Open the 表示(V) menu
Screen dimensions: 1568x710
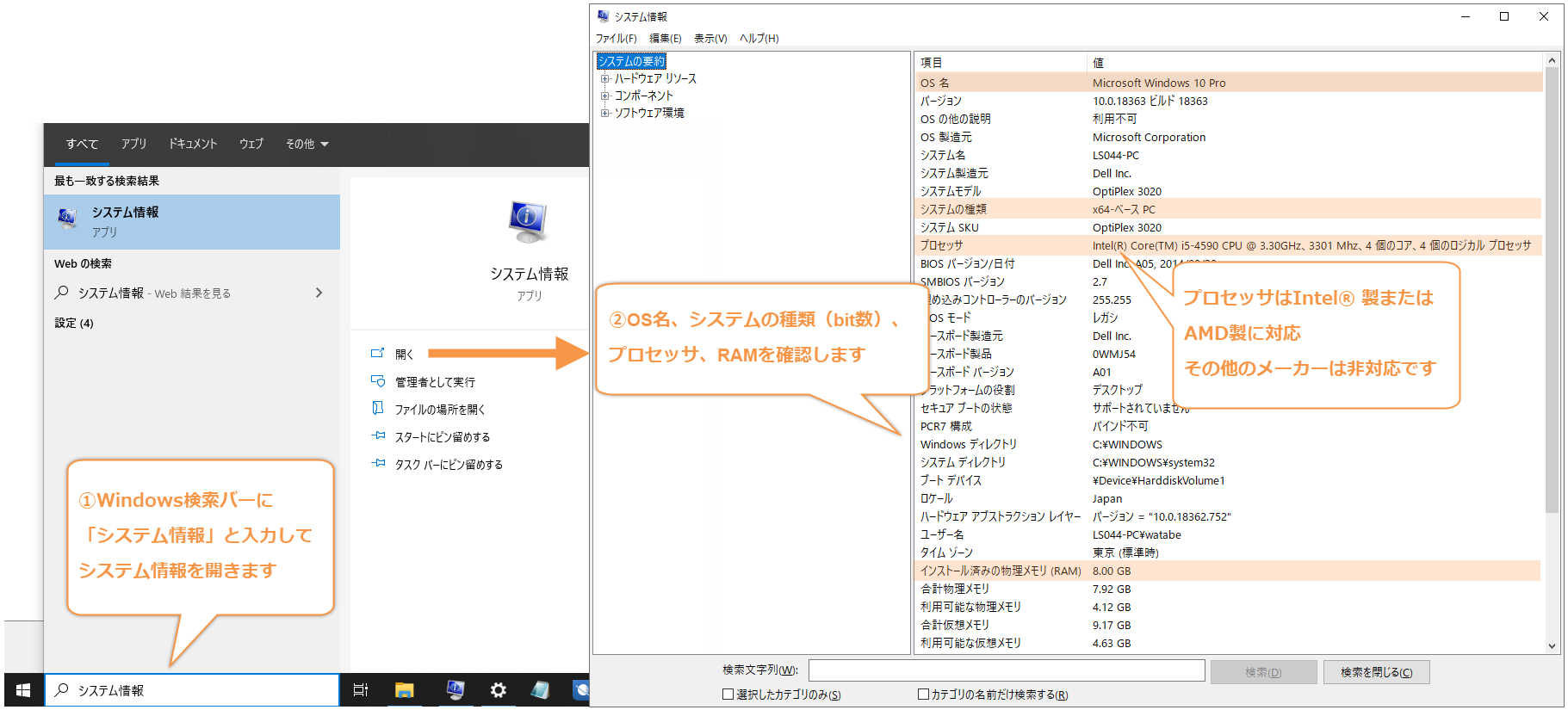pos(710,39)
